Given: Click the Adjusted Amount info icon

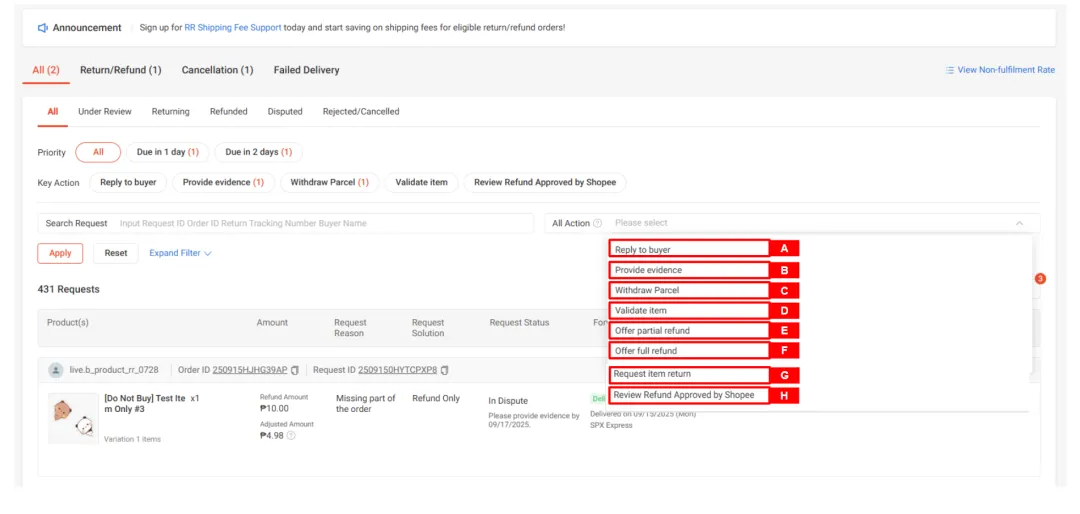Looking at the screenshot, I should [x=291, y=435].
